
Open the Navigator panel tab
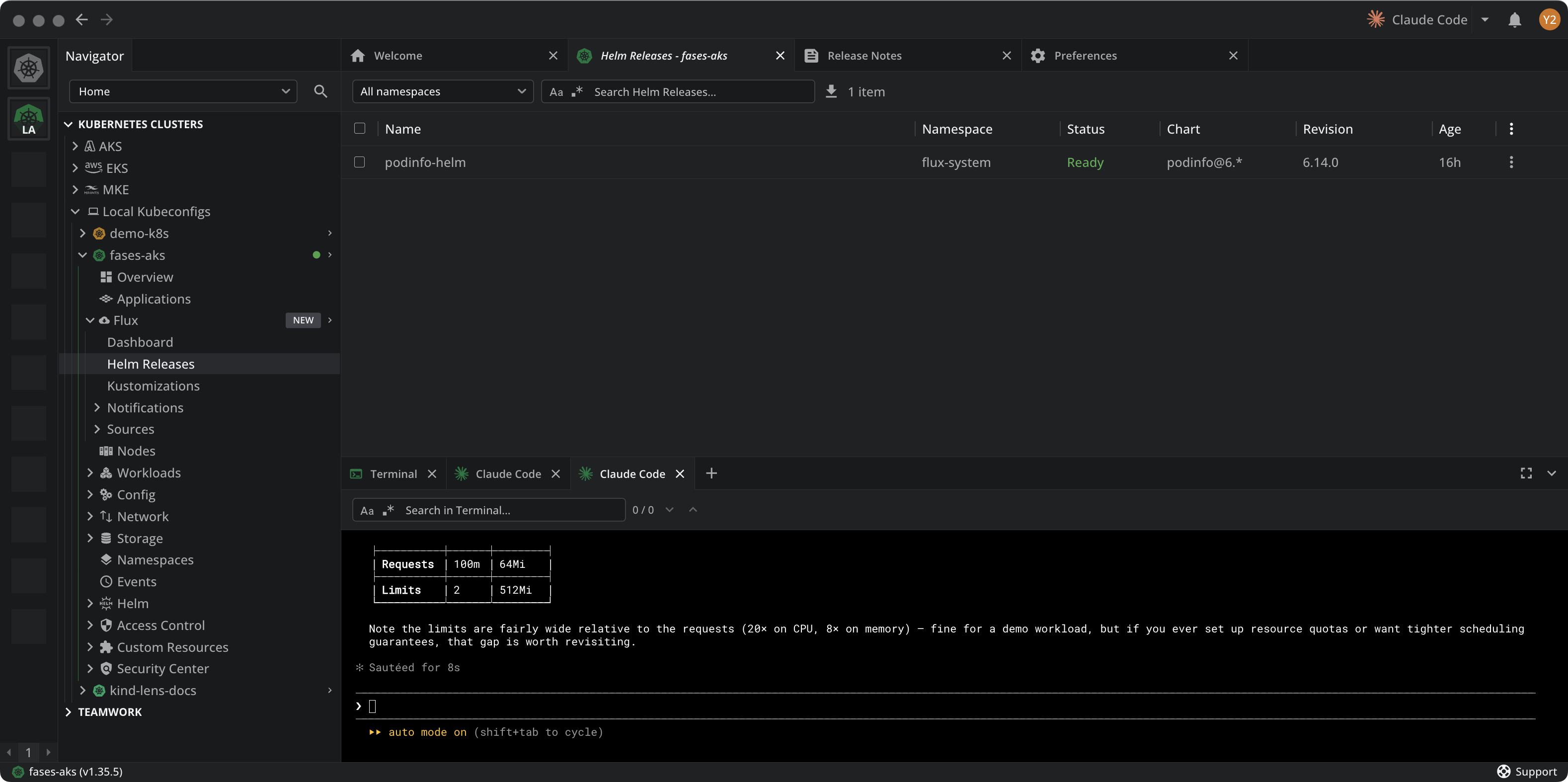click(94, 55)
